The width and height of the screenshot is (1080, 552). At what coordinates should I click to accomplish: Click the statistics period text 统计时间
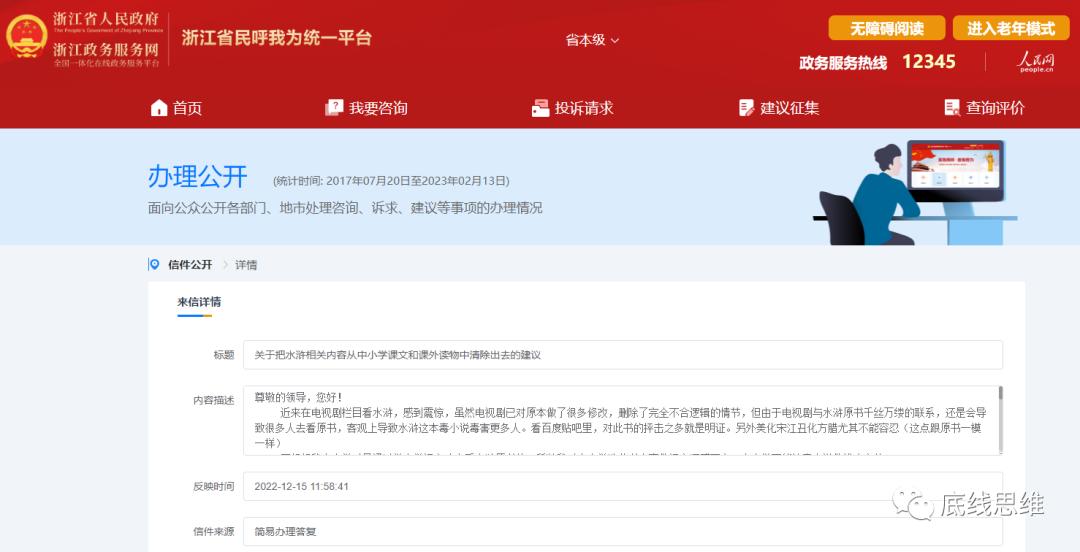391,181
